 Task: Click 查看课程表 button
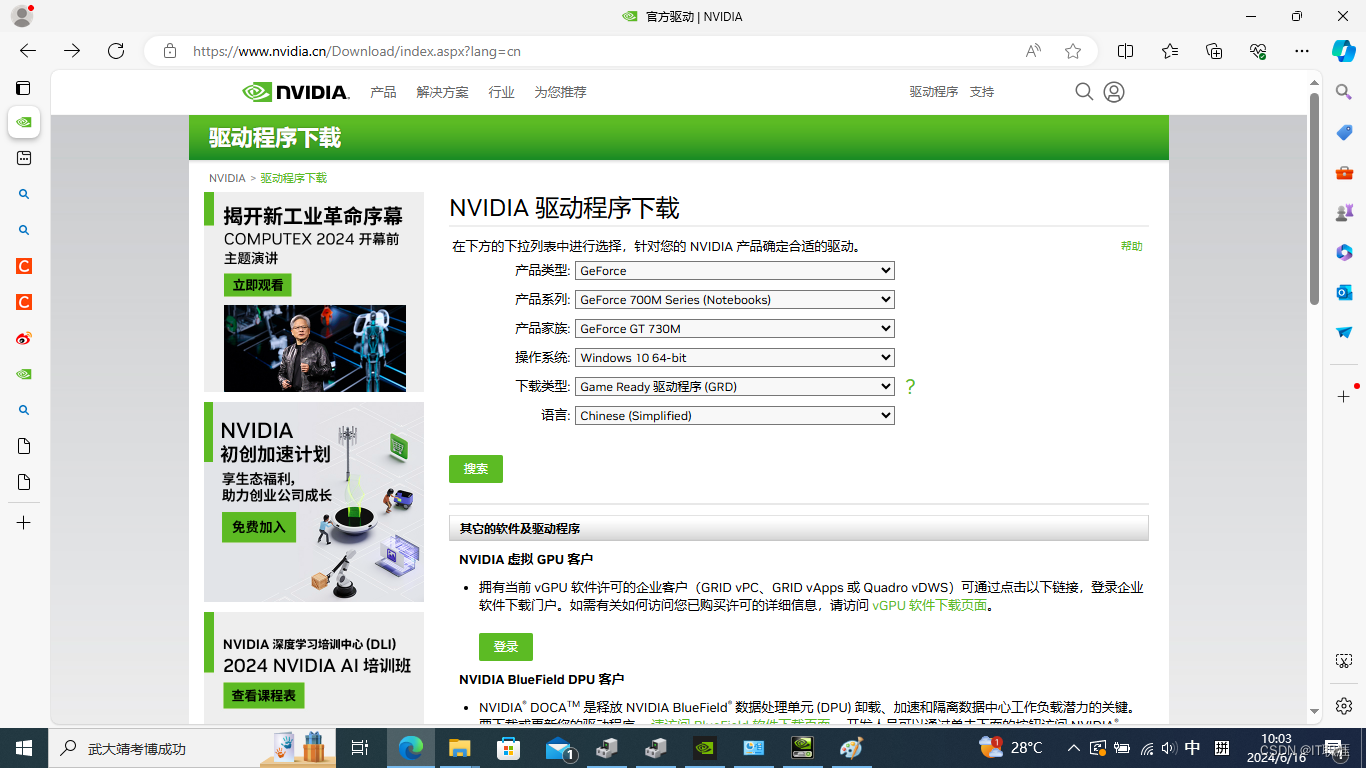[x=264, y=695]
